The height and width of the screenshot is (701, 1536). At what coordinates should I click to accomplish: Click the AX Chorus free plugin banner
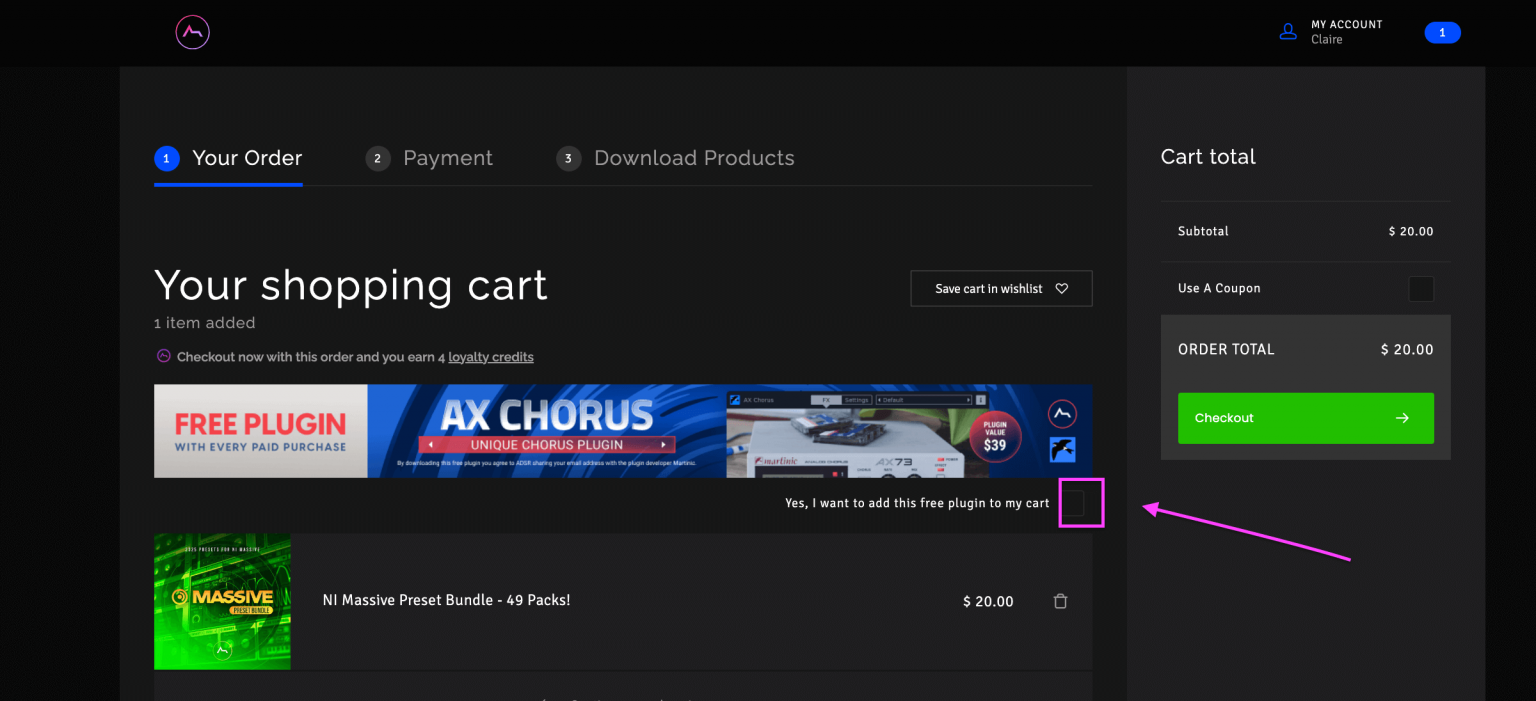pyautogui.click(x=623, y=431)
